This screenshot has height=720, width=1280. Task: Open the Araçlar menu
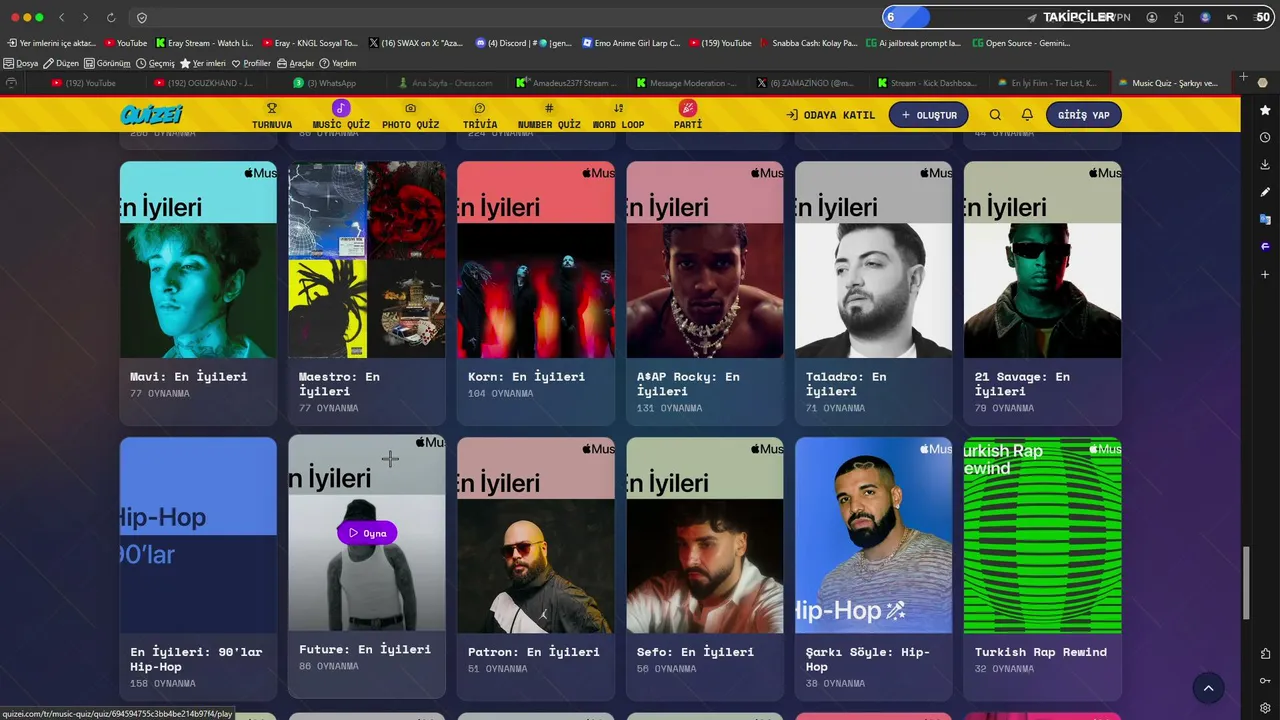pos(296,63)
